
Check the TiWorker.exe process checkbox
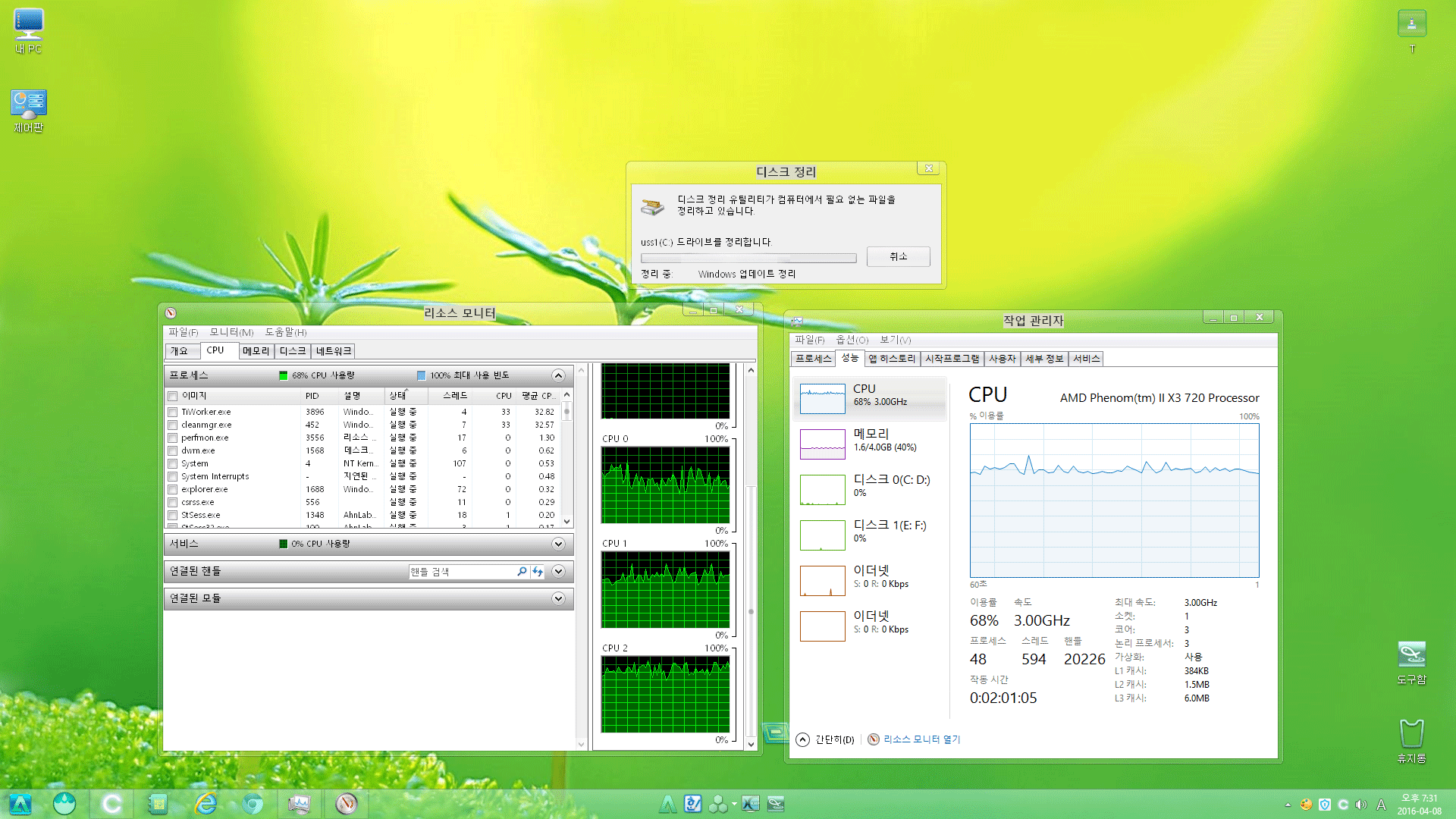pos(173,413)
